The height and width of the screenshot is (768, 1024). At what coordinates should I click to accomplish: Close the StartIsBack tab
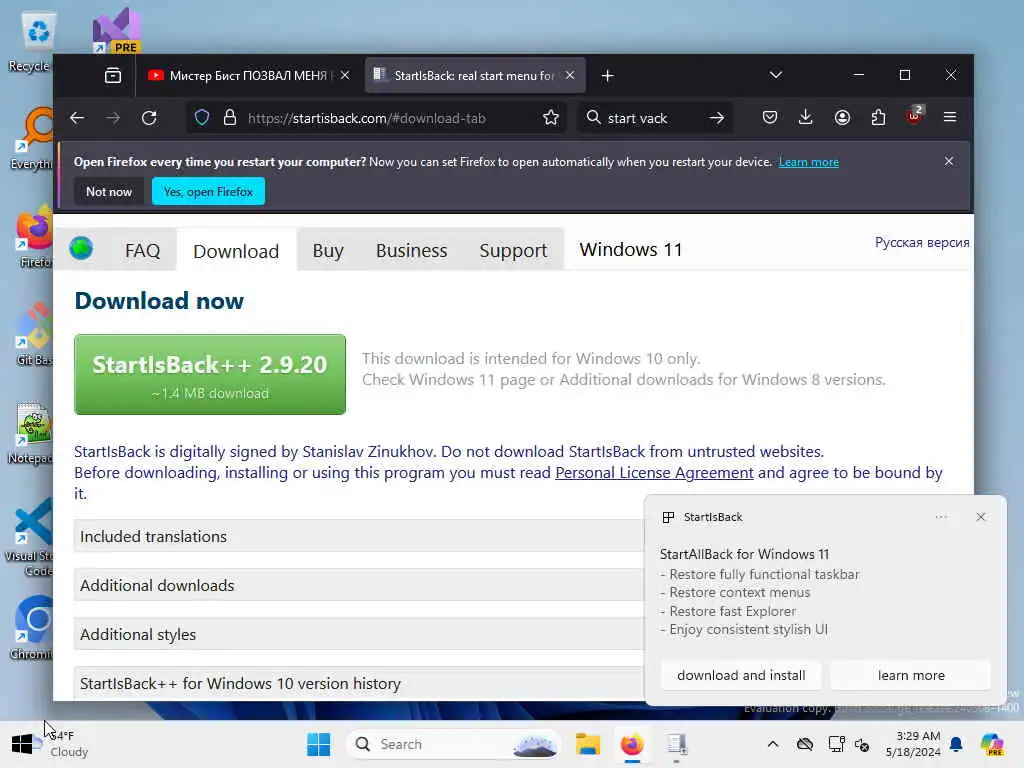(x=570, y=75)
